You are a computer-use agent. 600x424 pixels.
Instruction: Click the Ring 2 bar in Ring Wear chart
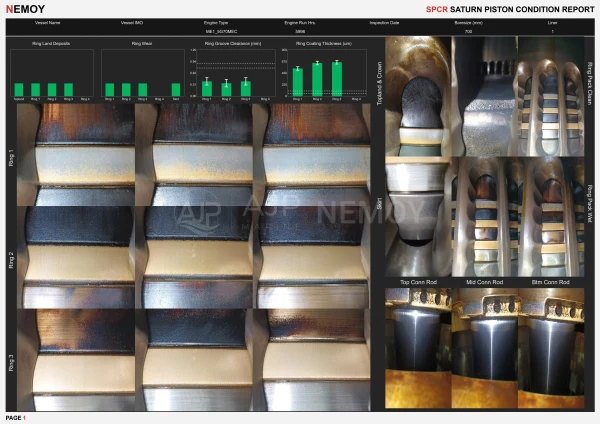pyautogui.click(x=126, y=90)
